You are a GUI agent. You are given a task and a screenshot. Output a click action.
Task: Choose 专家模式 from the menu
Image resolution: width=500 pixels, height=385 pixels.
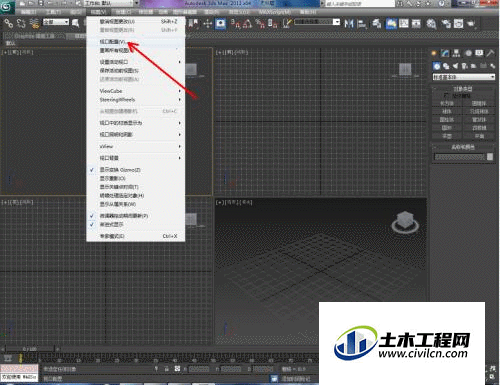(x=136, y=236)
